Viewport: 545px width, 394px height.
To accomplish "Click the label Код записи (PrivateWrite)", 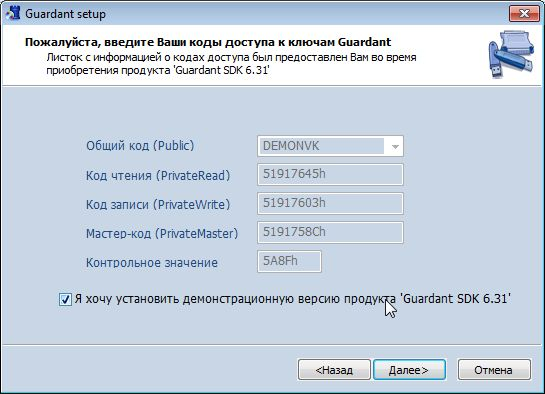I will (x=158, y=204).
